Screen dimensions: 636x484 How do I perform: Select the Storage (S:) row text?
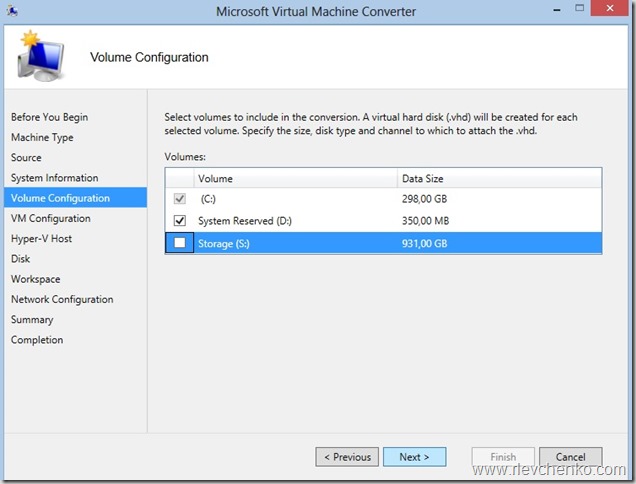click(x=223, y=243)
